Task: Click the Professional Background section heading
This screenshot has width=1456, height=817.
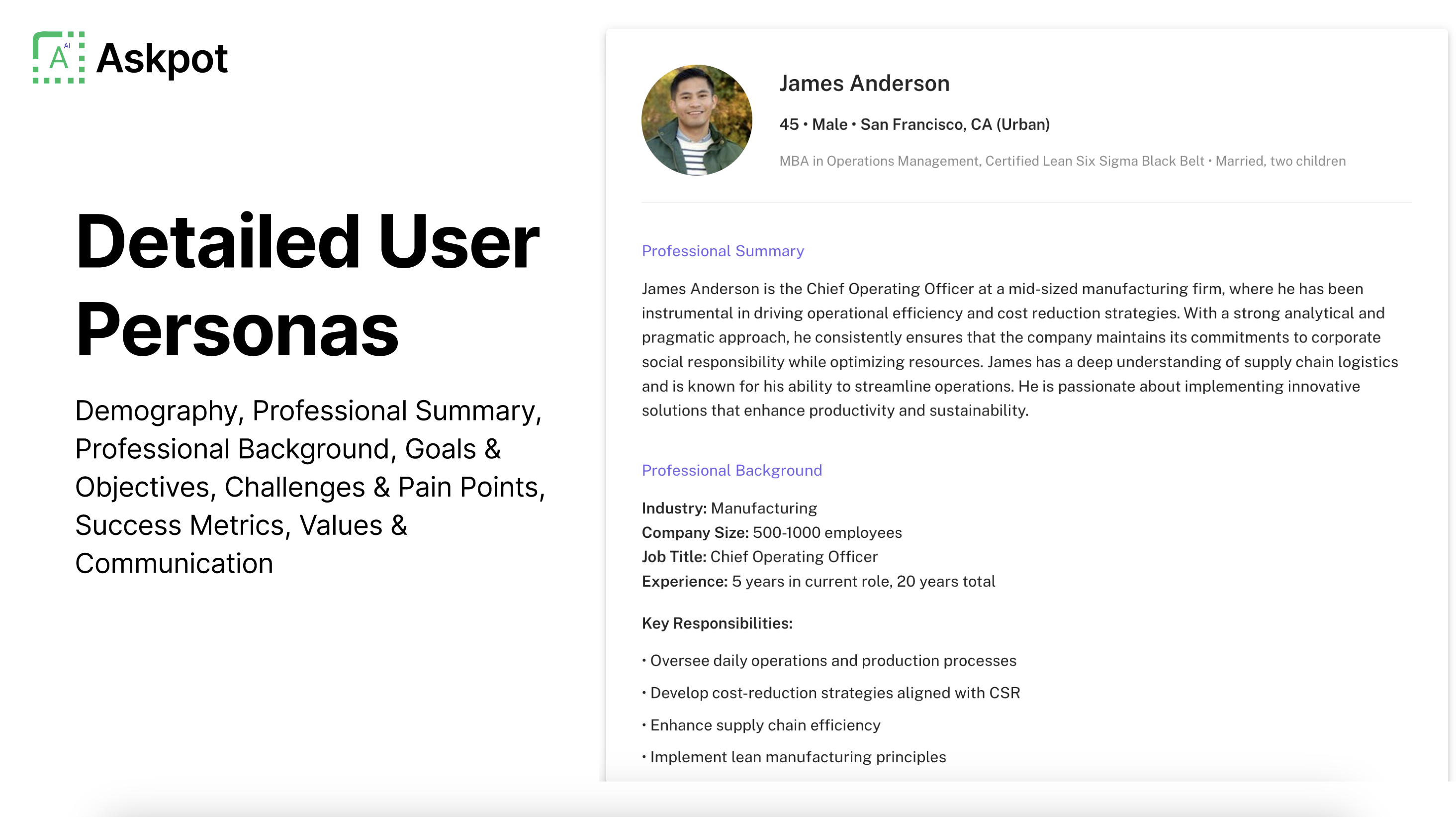Action: click(731, 470)
